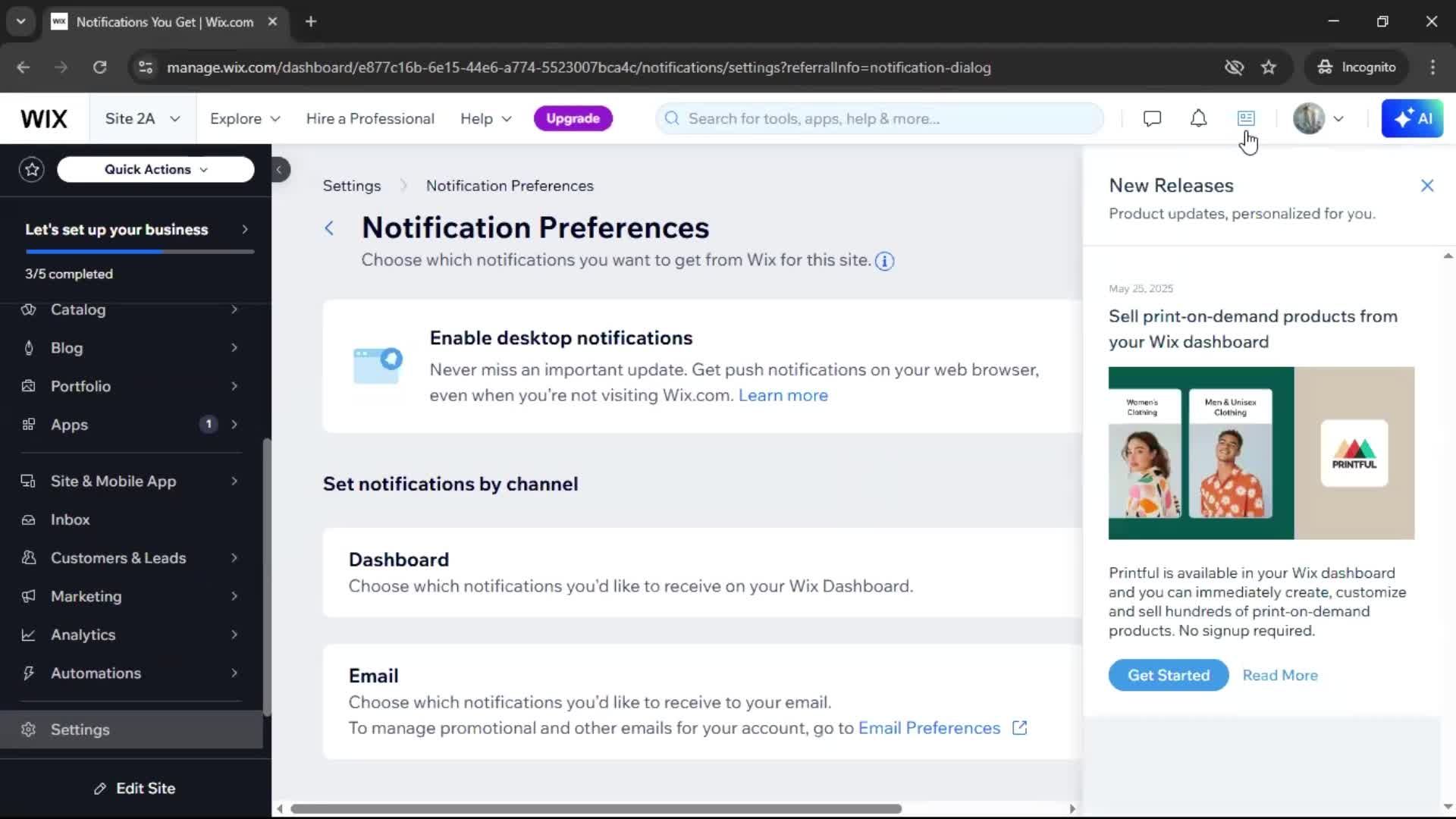Viewport: 1456px width, 819px height.
Task: Expand the Blog submenu chevron
Action: (x=234, y=348)
